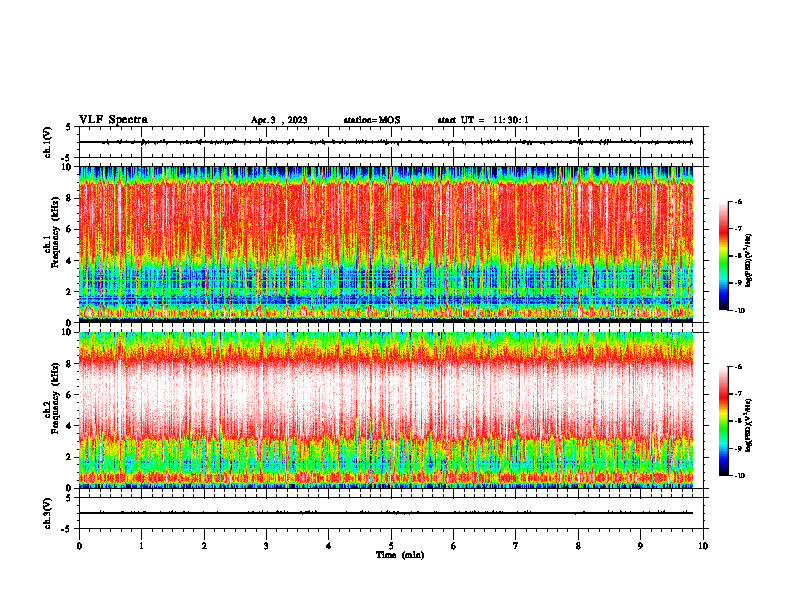This screenshot has width=792, height=612.
Task: Click the "5" tick on ch.3(V) axis
Action: pos(70,498)
